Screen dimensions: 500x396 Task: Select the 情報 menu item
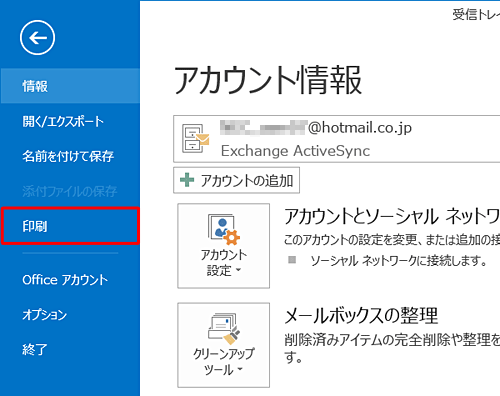tap(70, 86)
